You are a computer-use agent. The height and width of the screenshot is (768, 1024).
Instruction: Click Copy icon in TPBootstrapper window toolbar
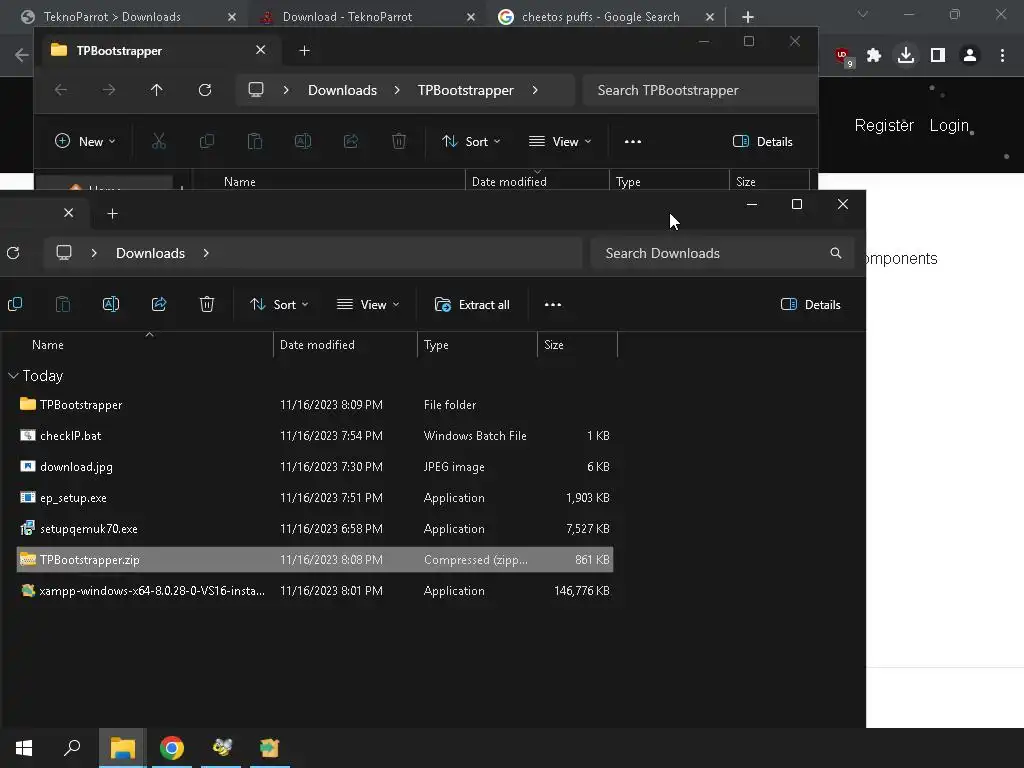click(206, 141)
